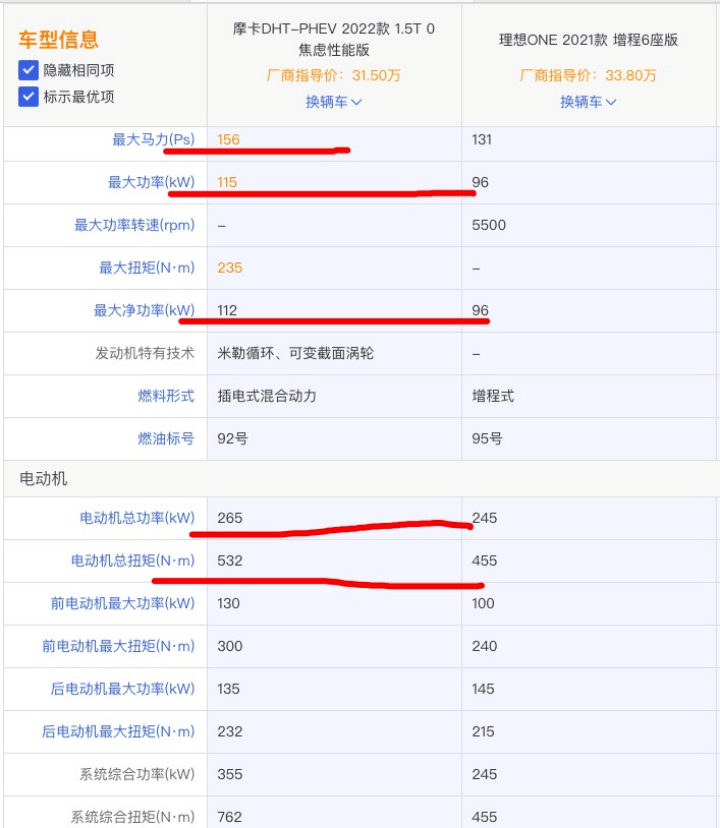
Task: Select the 95号 fuel grade cell
Action: [x=487, y=439]
